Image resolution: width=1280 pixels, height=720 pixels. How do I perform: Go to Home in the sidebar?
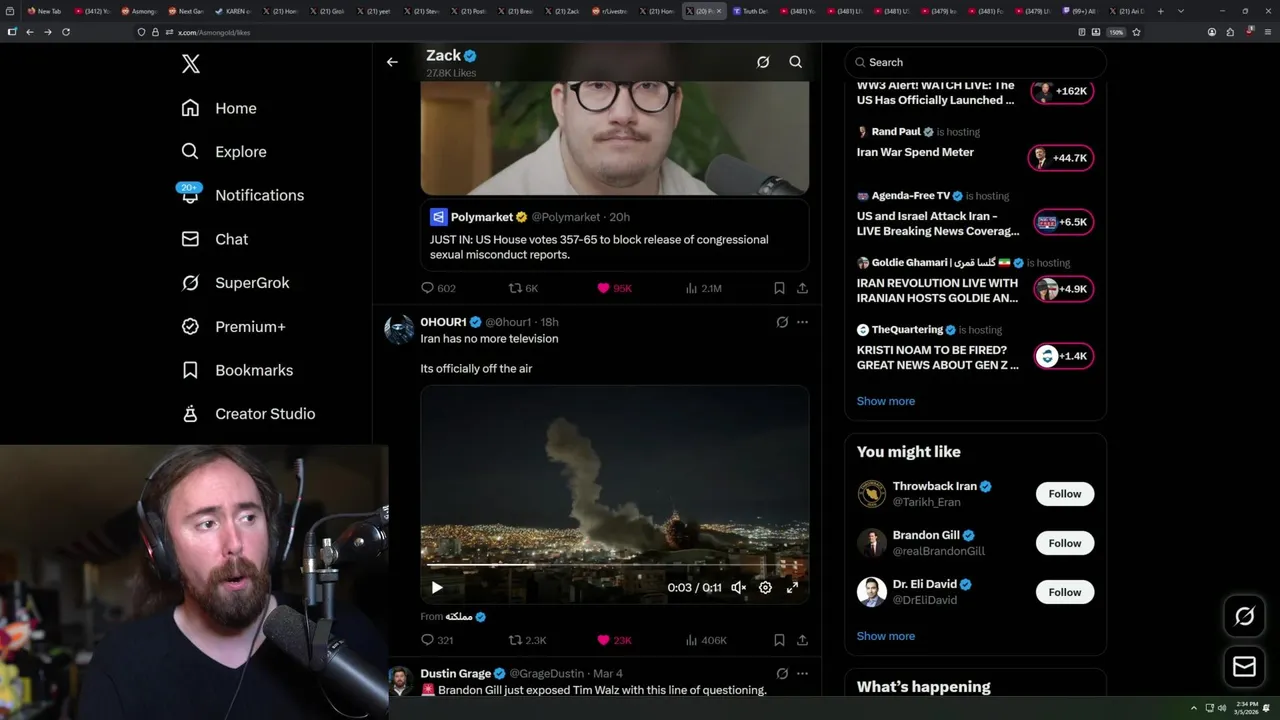(x=219, y=108)
